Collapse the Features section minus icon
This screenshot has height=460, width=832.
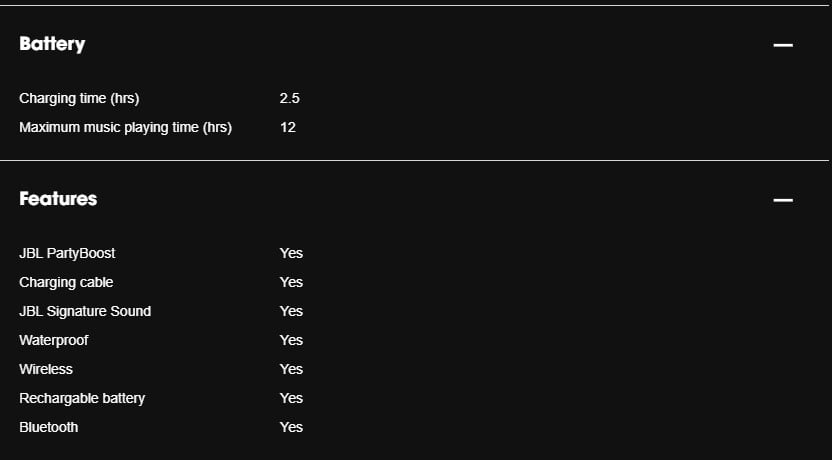pyautogui.click(x=783, y=200)
